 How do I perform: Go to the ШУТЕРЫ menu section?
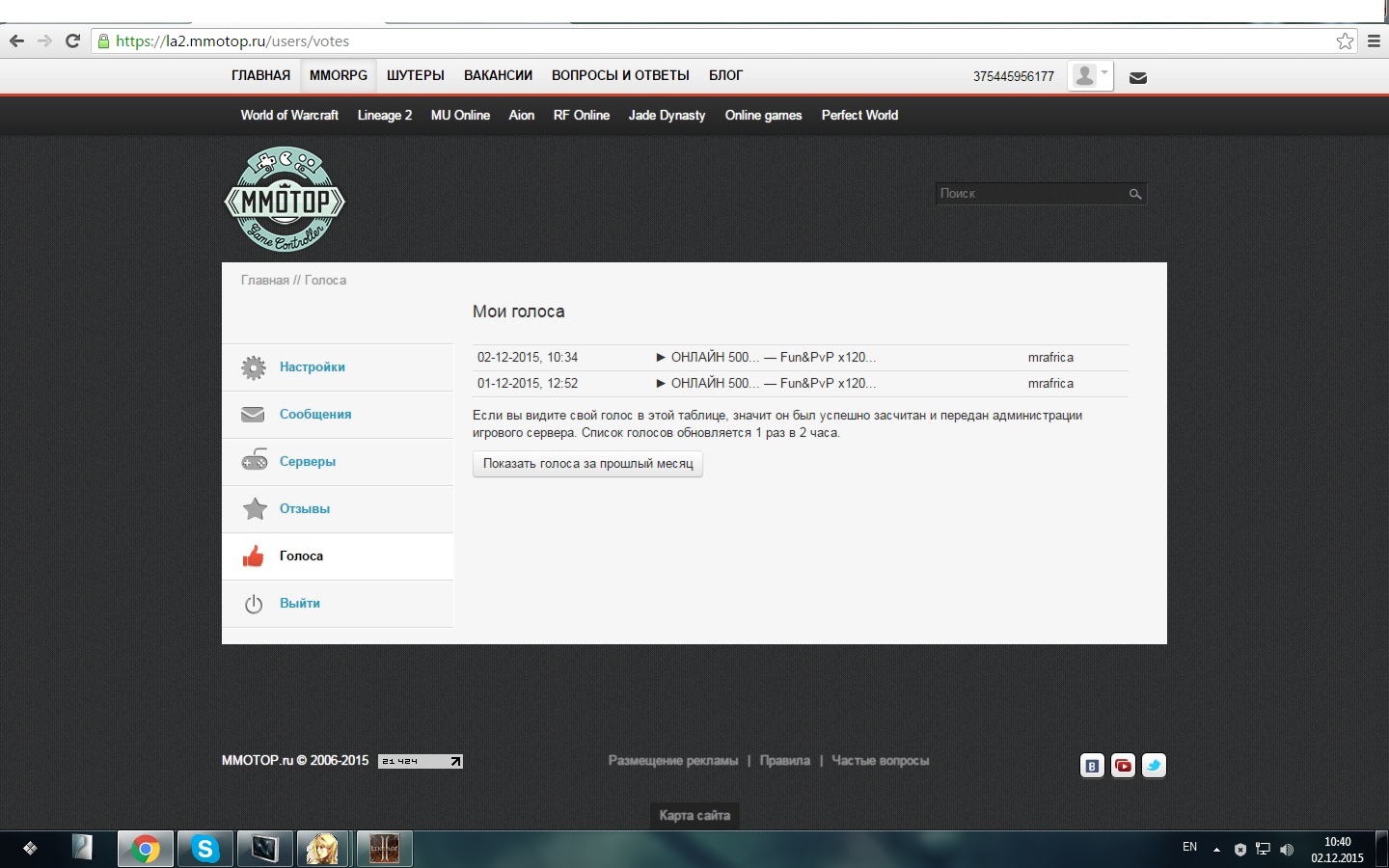(416, 75)
